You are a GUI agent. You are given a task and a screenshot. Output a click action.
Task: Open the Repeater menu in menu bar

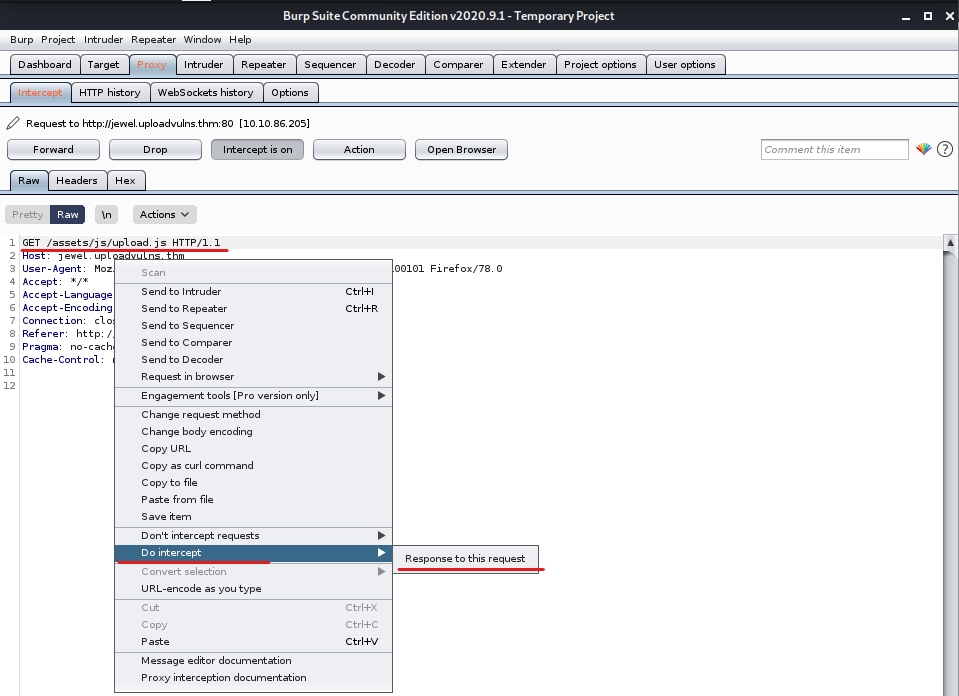click(x=154, y=39)
